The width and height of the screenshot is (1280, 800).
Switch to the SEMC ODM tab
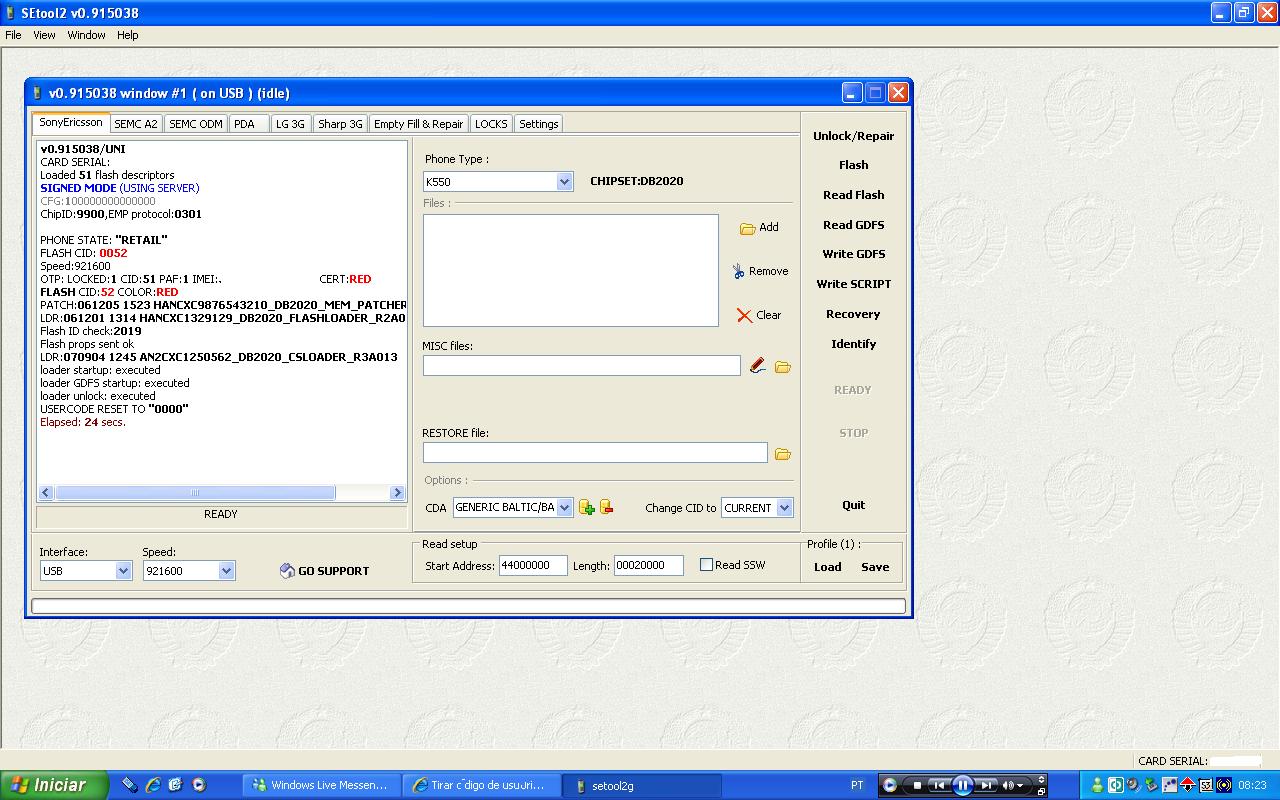196,124
